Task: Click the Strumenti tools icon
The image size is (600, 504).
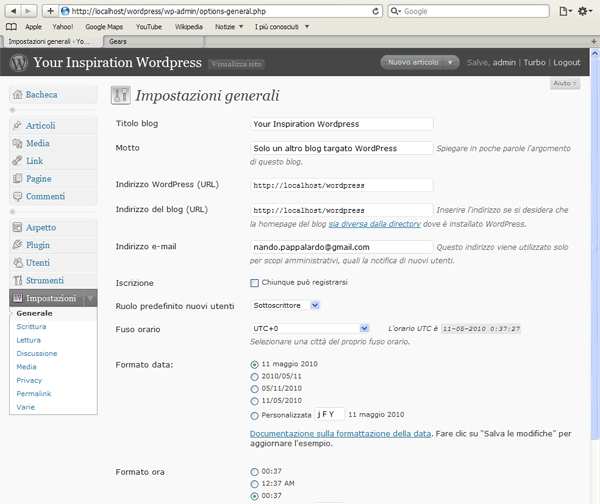Action: (x=17, y=281)
